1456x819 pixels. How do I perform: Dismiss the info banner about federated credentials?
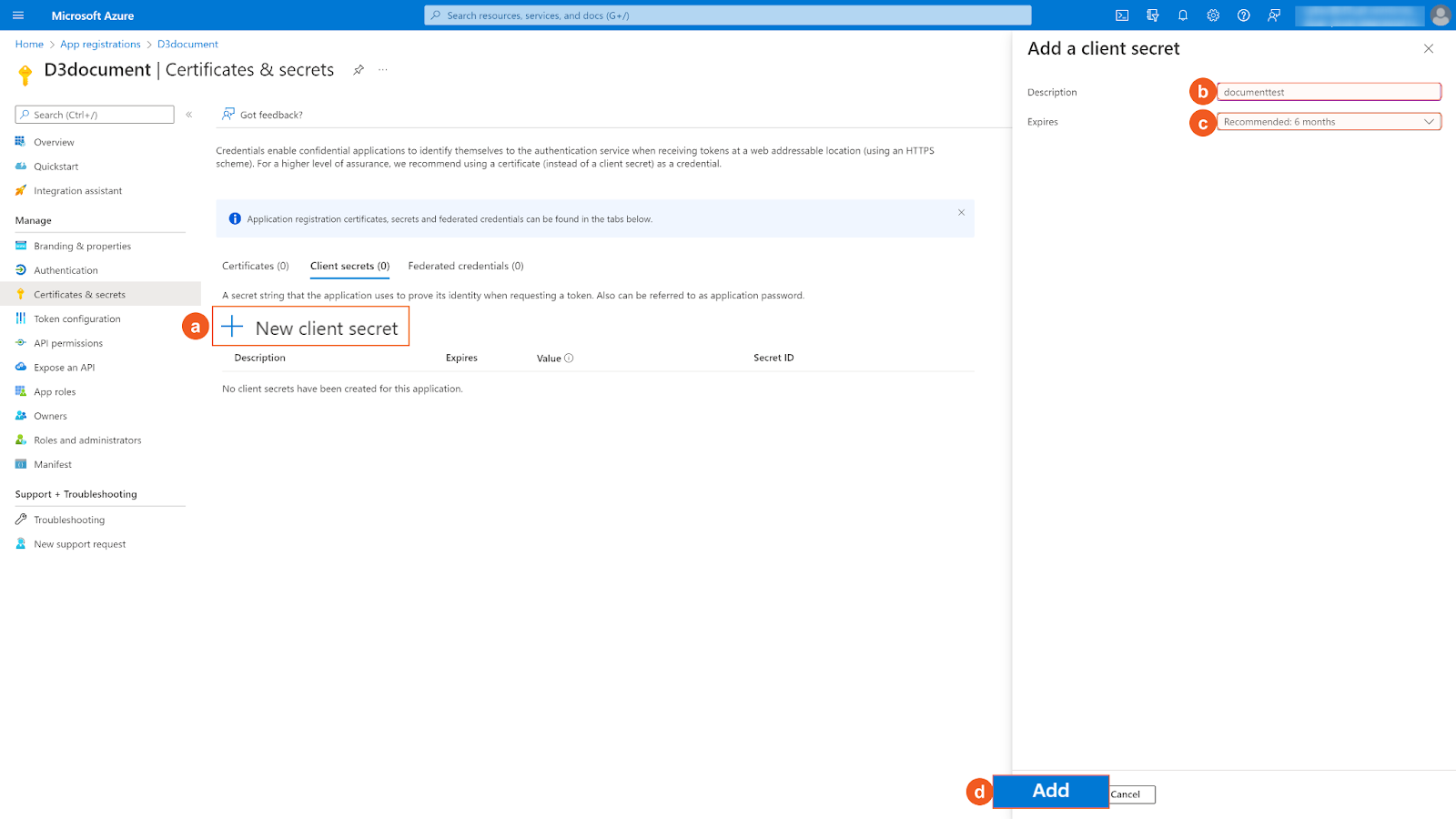click(x=961, y=212)
